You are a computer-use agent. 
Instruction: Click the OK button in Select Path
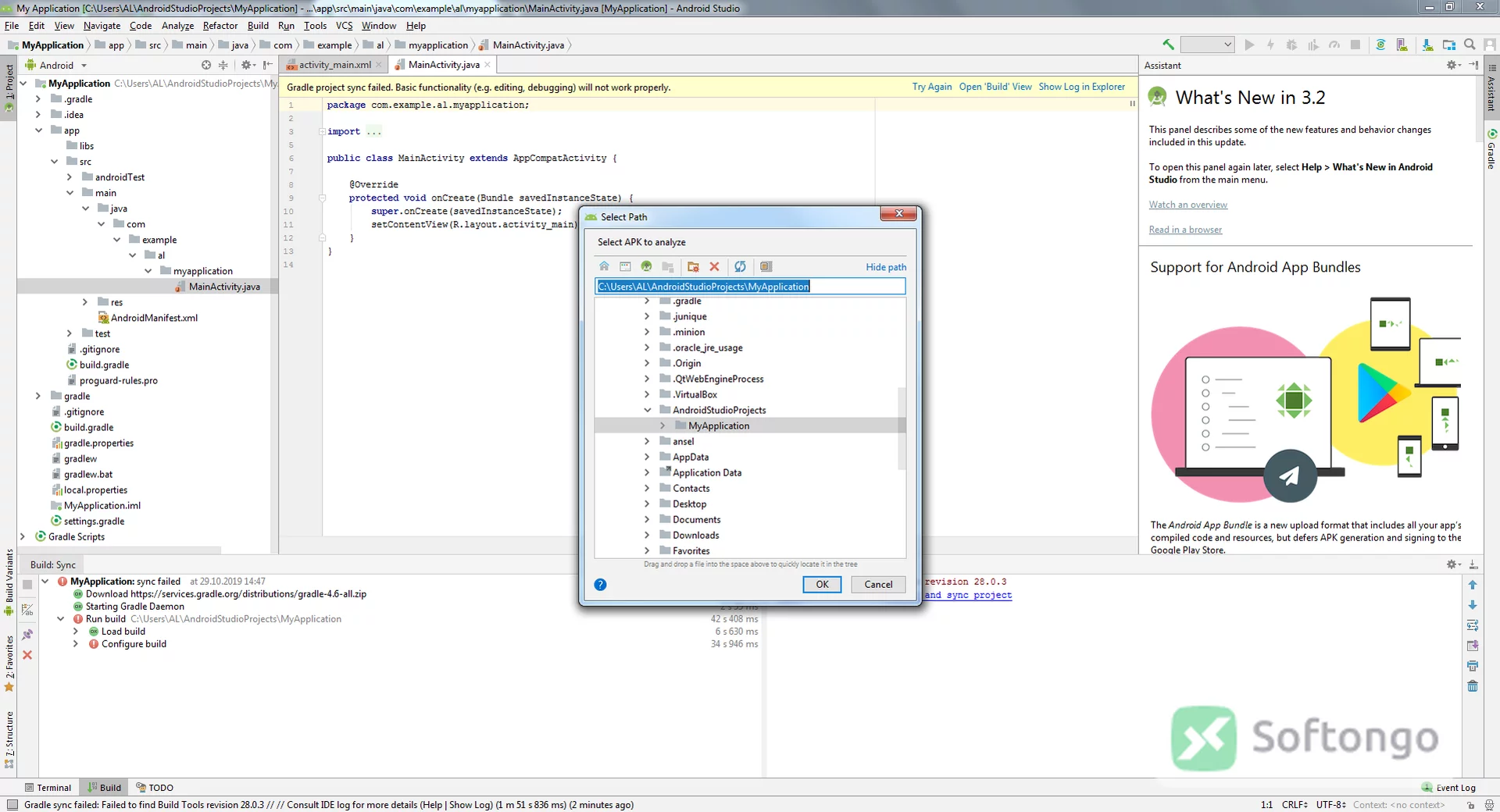point(822,585)
